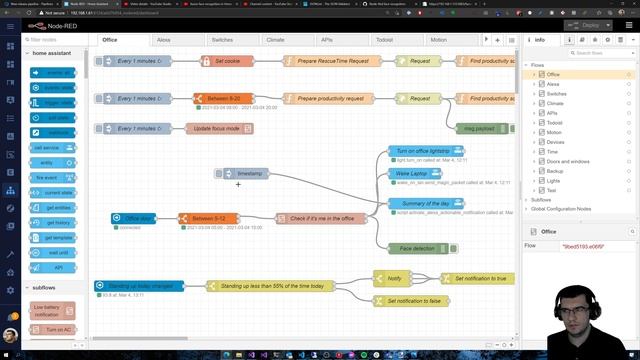
Task: Switch to the Alexa flow tab
Action: point(178,40)
